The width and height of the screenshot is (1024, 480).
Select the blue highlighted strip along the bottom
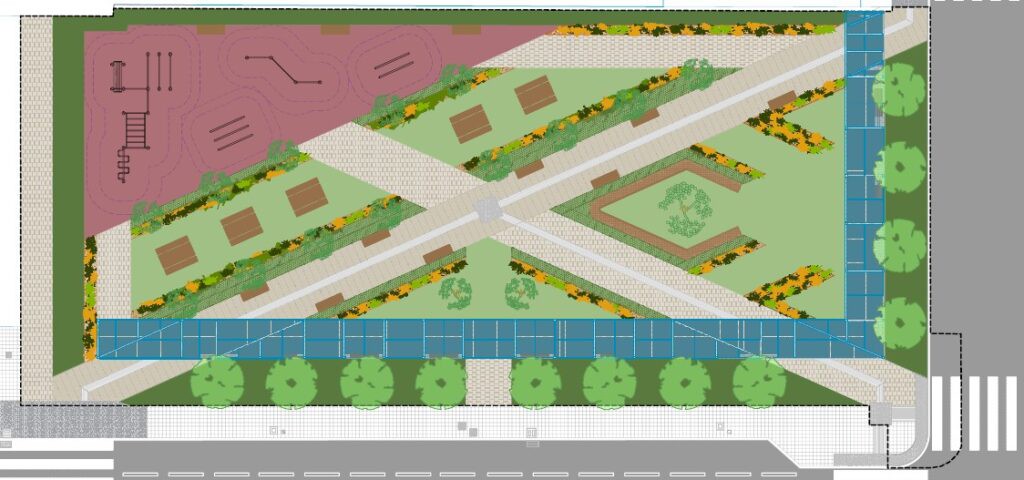pyautogui.click(x=470, y=339)
